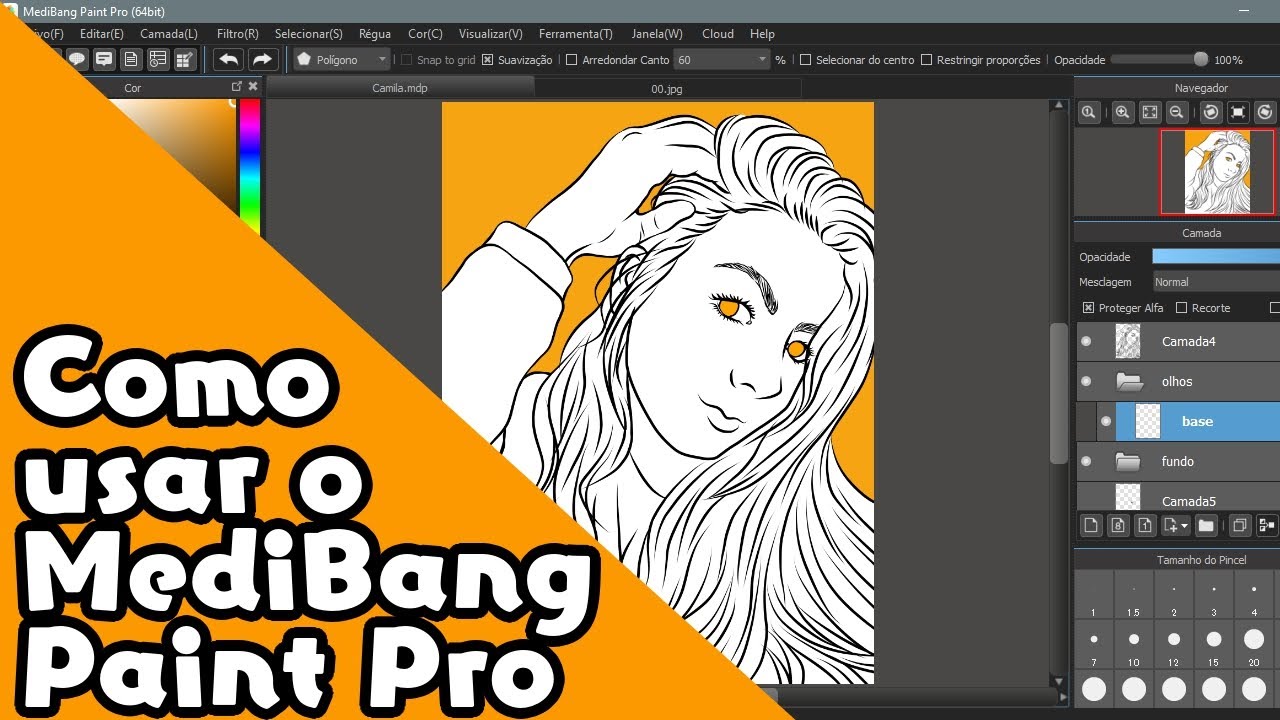Float the Cor panel window
The height and width of the screenshot is (720, 1280).
237,87
